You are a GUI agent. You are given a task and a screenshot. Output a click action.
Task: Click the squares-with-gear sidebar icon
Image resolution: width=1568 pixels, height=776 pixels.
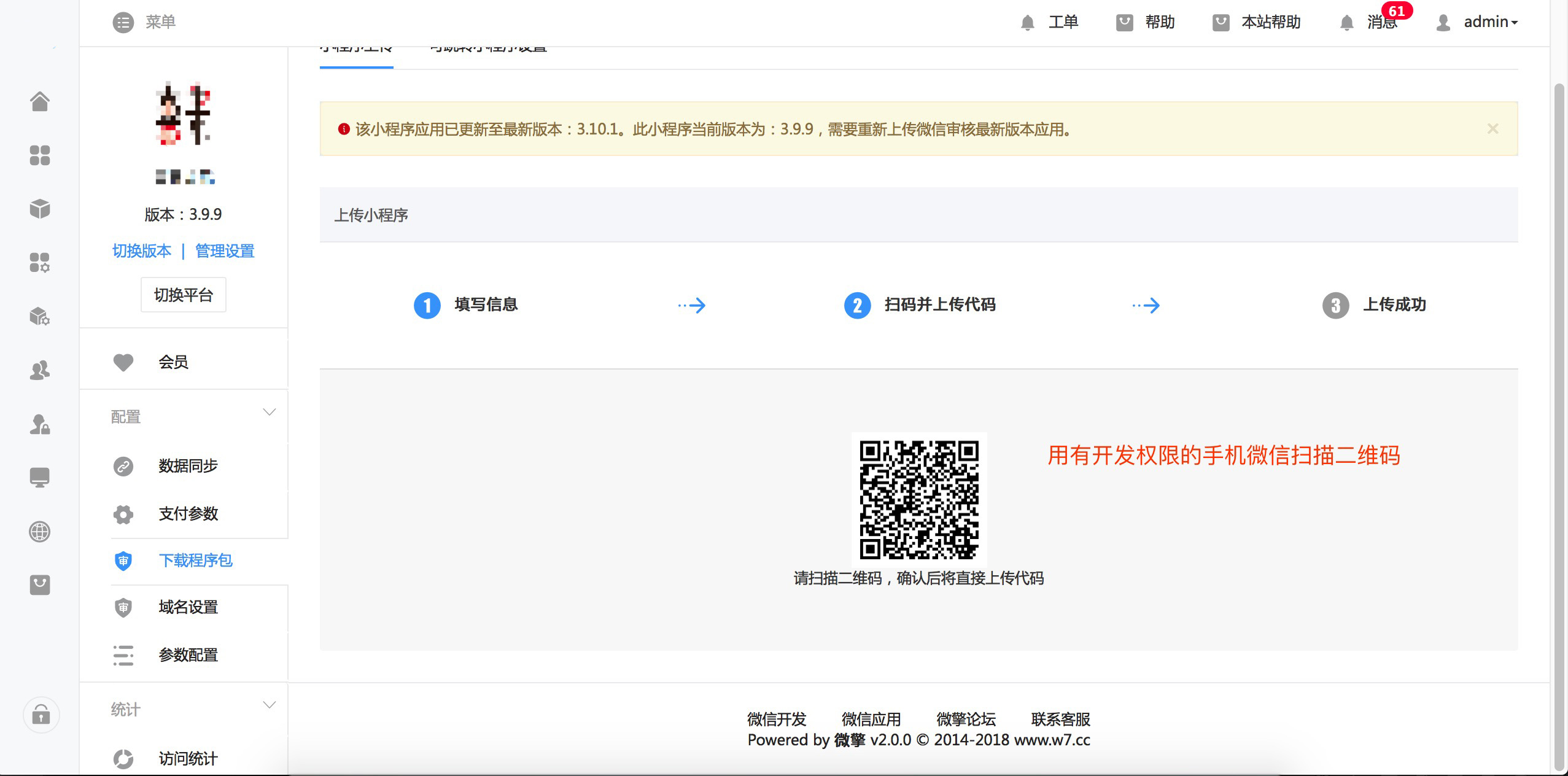(40, 263)
